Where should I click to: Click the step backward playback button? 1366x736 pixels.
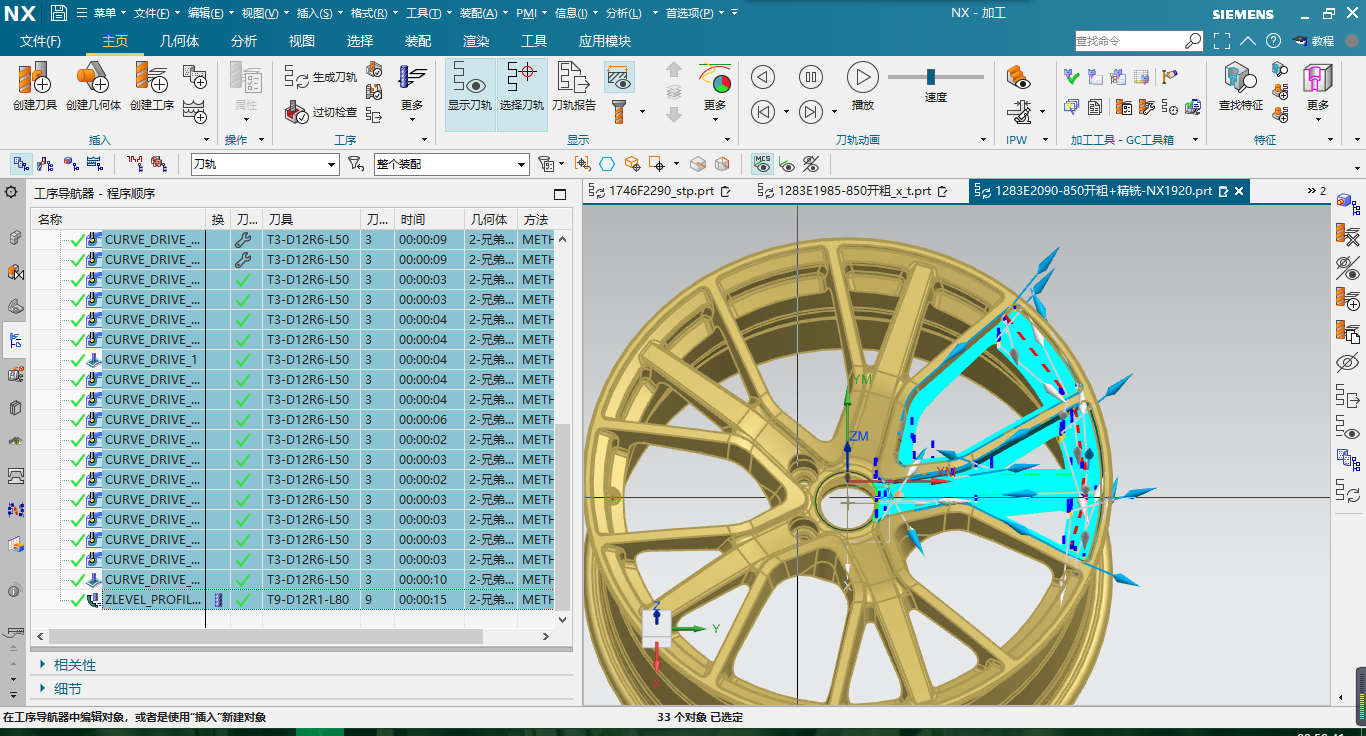pyautogui.click(x=763, y=77)
